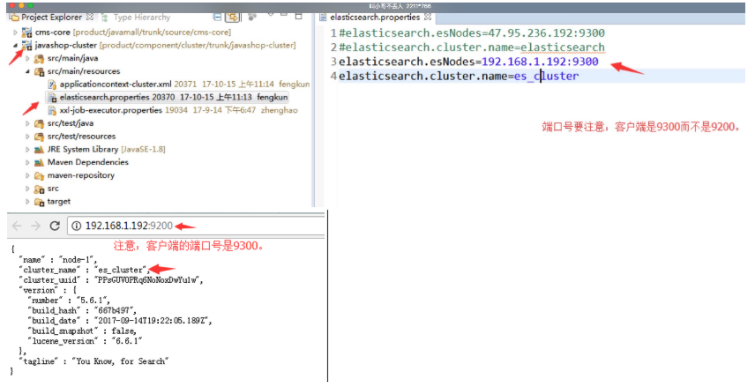
Task: Click the Project Explorer tab icon
Action: pos(14,17)
